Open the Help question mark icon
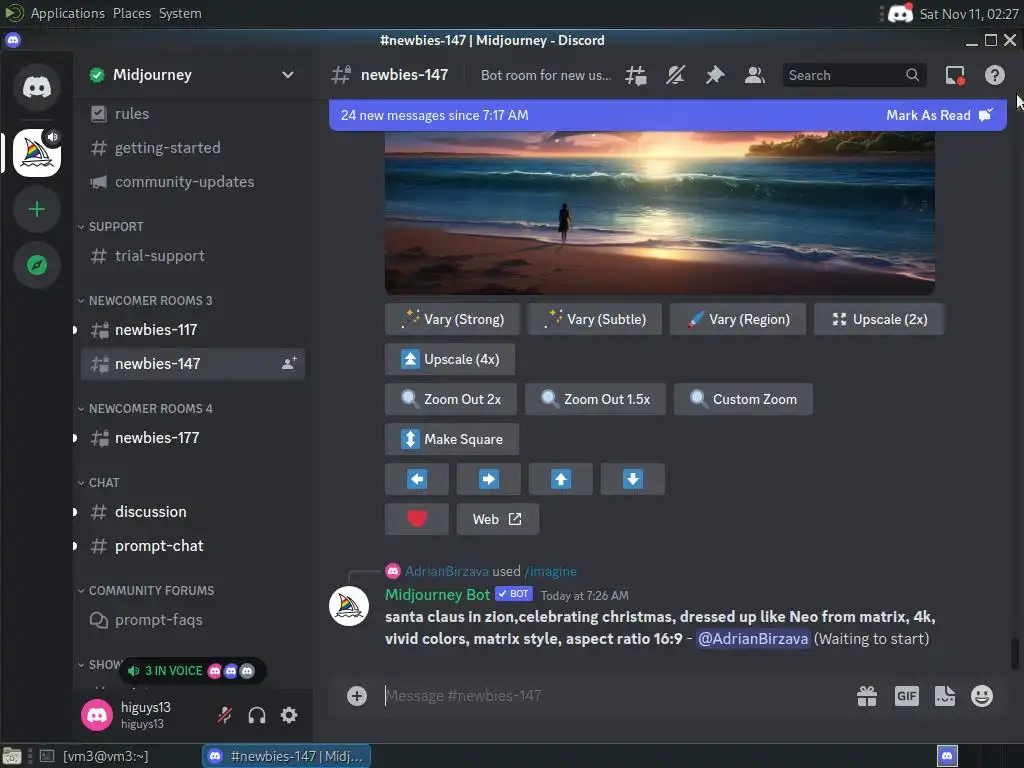The image size is (1024, 768). point(994,75)
